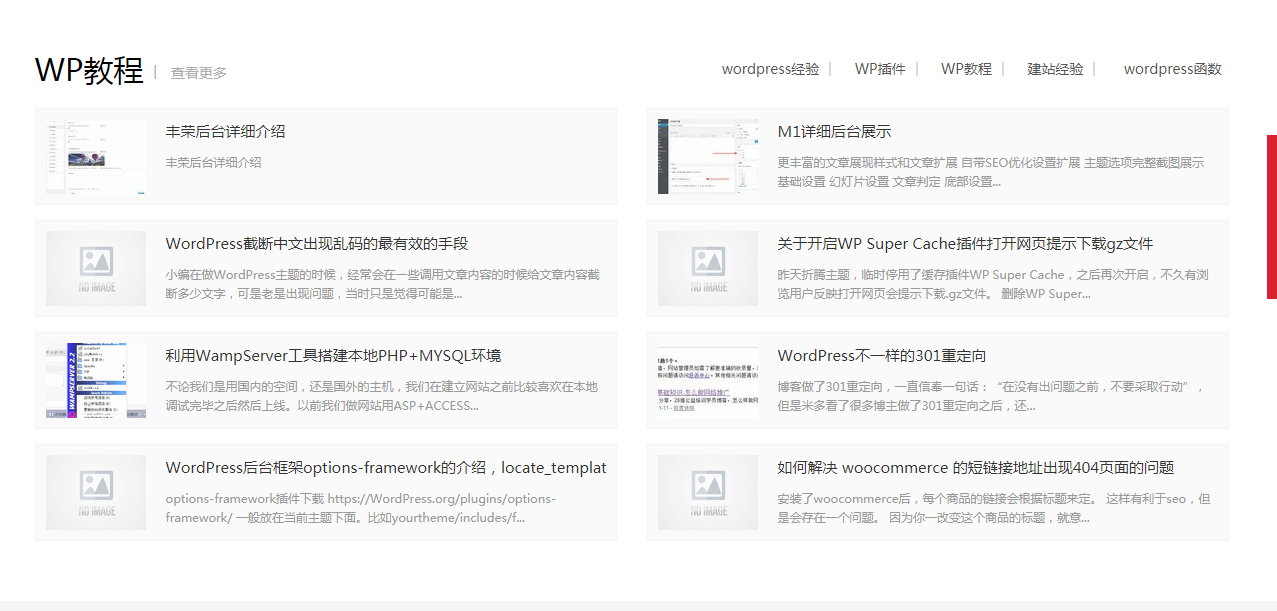Open the WP Super Cache gz文件 article
Viewport: 1277px width, 611px height.
[967, 243]
